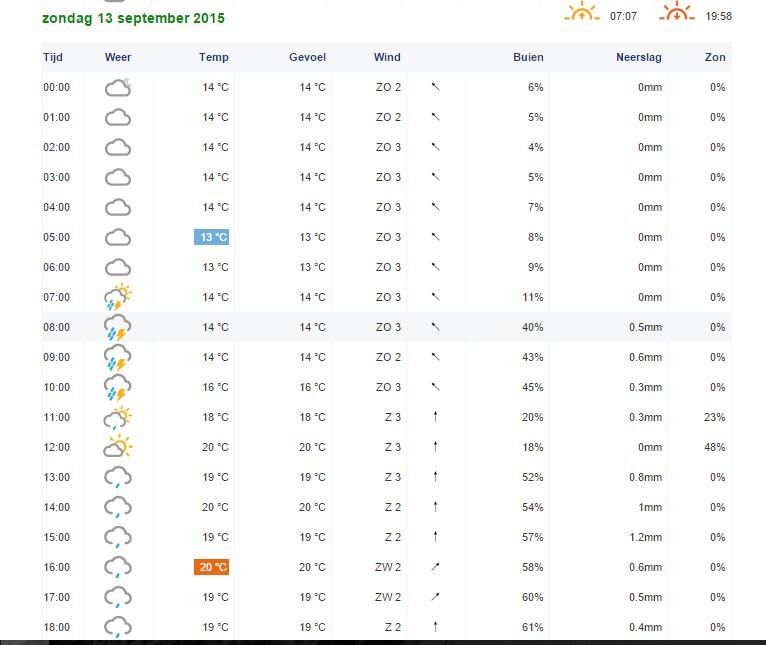Click the 1.2mm precipitation value at 15:00
Image resolution: width=766 pixels, height=645 pixels.
(645, 537)
